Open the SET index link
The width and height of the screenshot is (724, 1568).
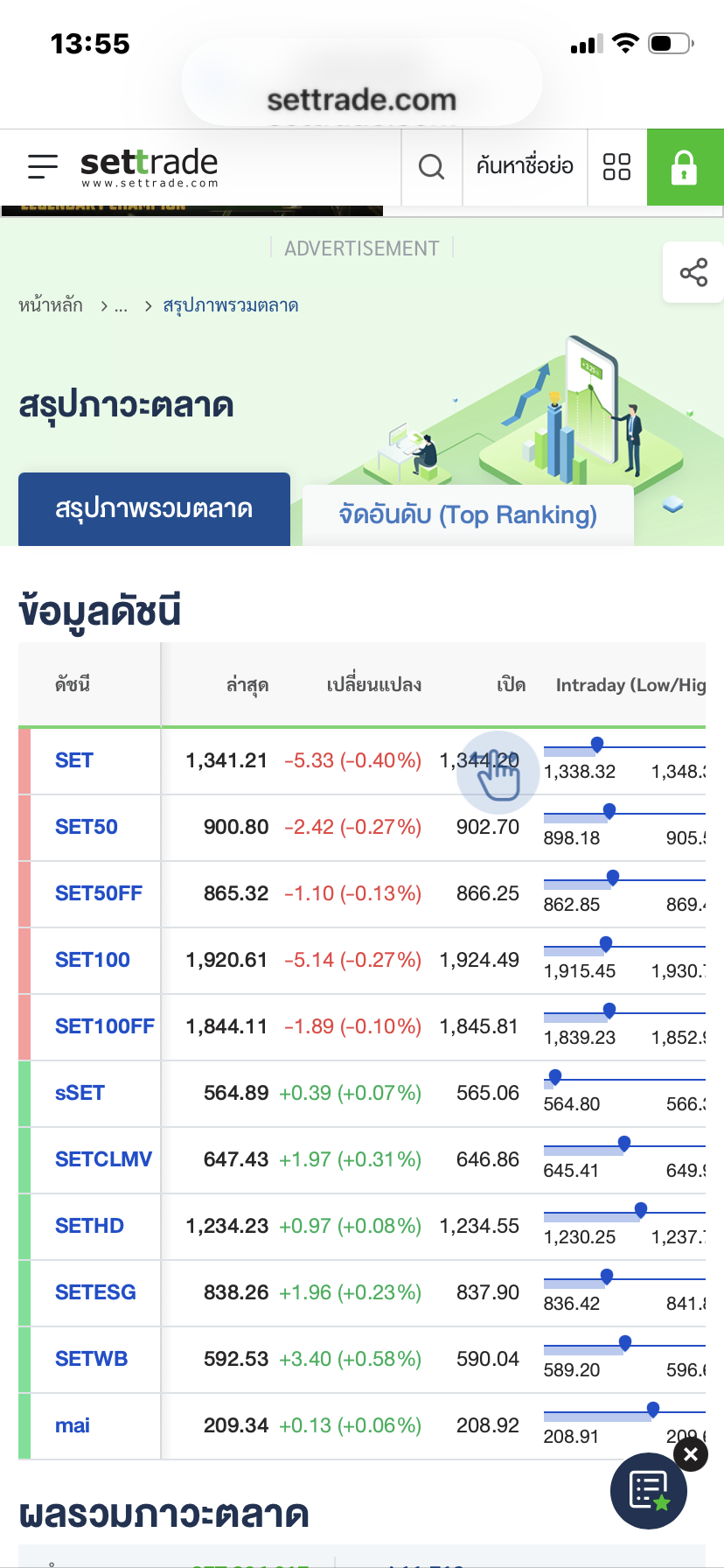tap(74, 760)
